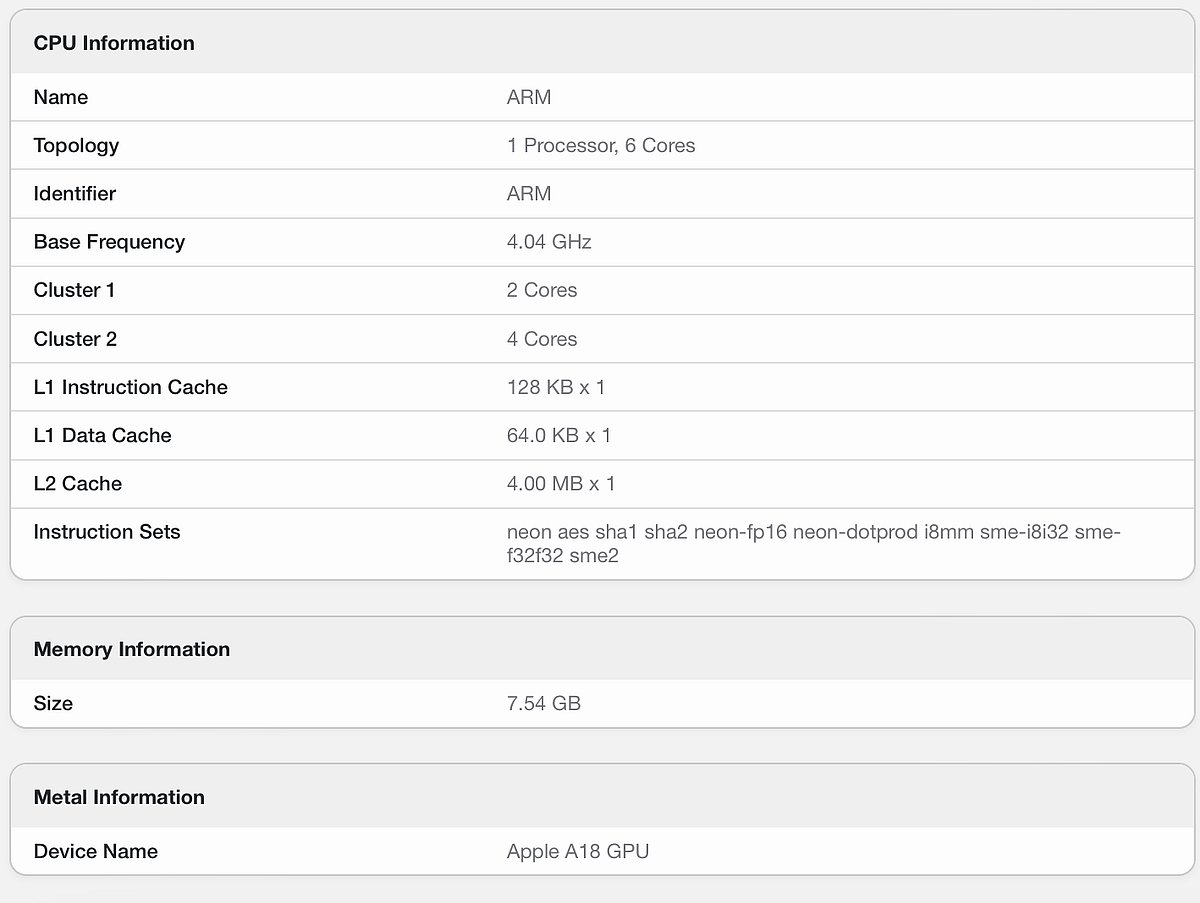This screenshot has width=1200, height=903.
Task: Click the Metal Information section header
Action: tap(118, 797)
